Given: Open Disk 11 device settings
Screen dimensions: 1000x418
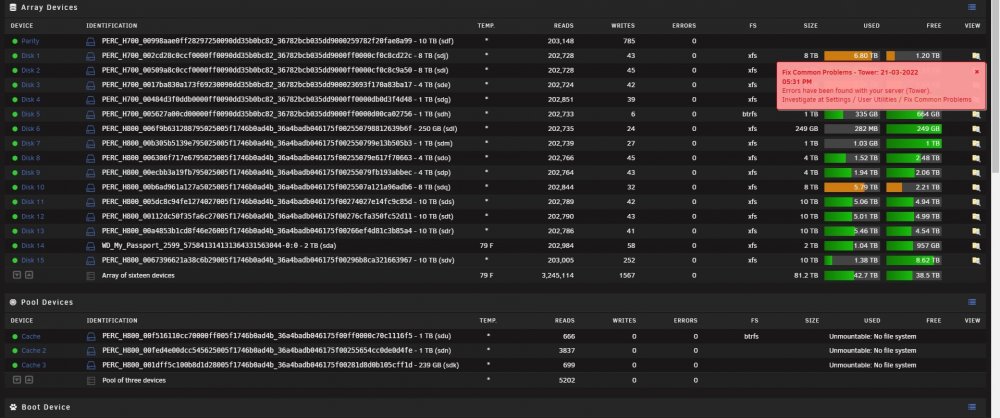Looking at the screenshot, I should click(x=33, y=202).
